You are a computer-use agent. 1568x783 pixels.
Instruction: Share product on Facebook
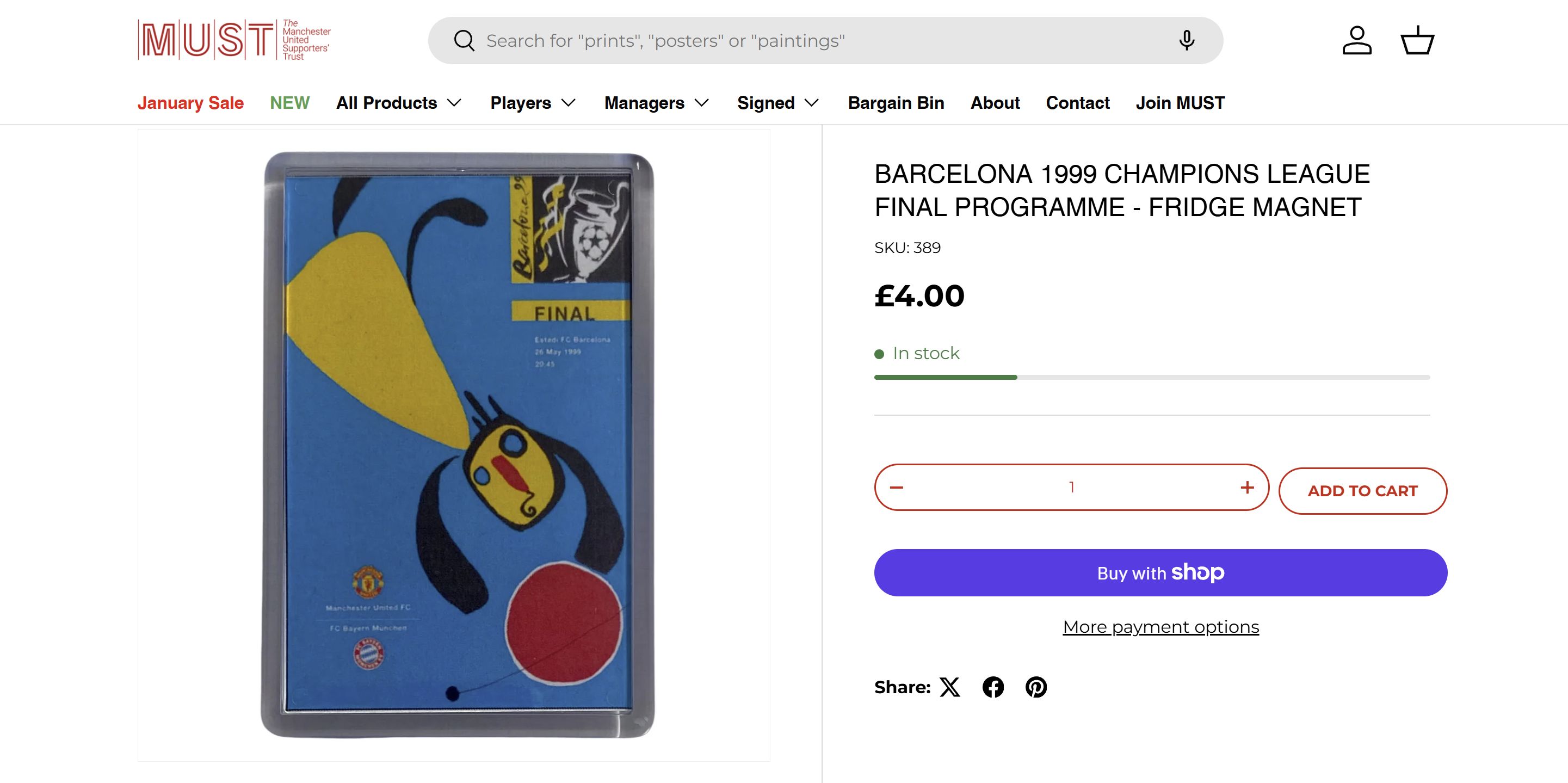[x=993, y=687]
